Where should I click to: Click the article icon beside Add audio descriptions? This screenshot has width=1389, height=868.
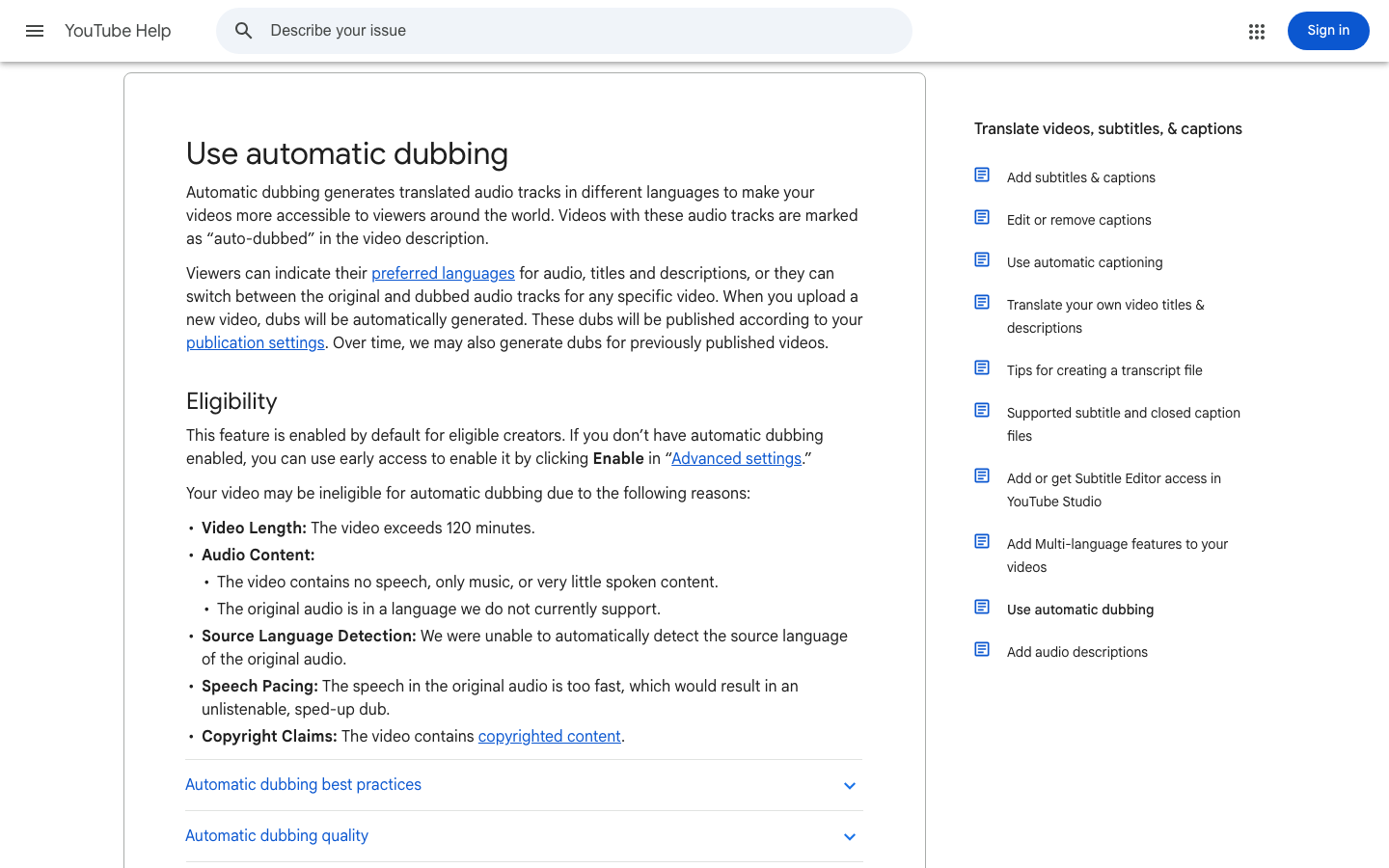(x=982, y=649)
